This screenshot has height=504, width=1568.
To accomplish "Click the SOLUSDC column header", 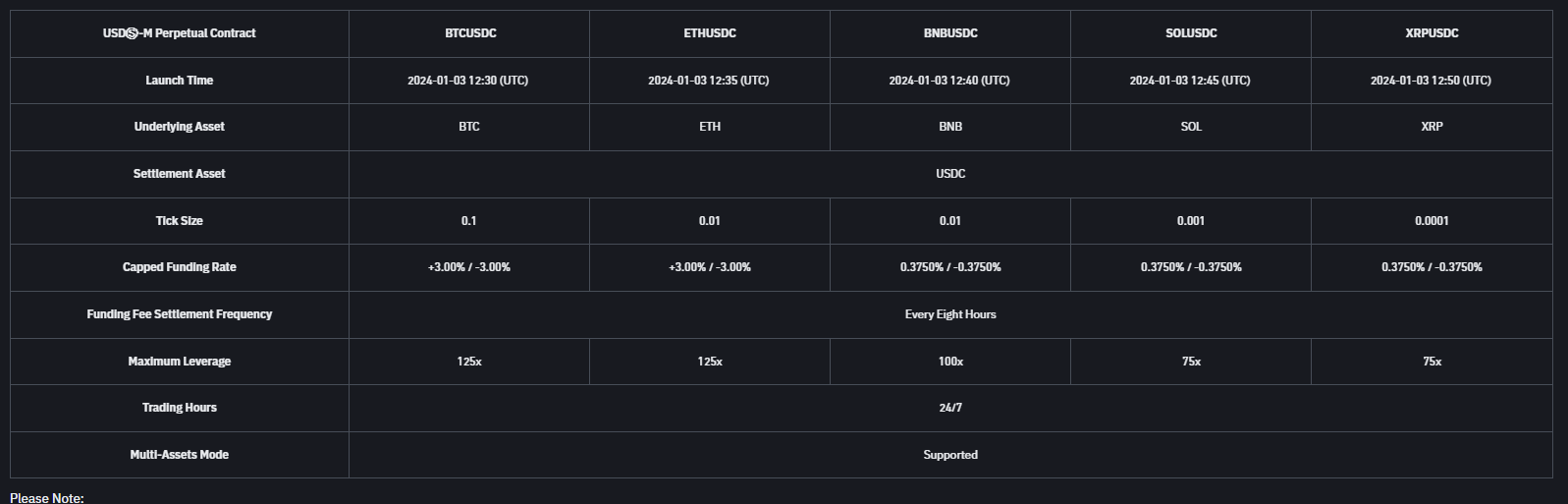I will tap(1191, 33).
